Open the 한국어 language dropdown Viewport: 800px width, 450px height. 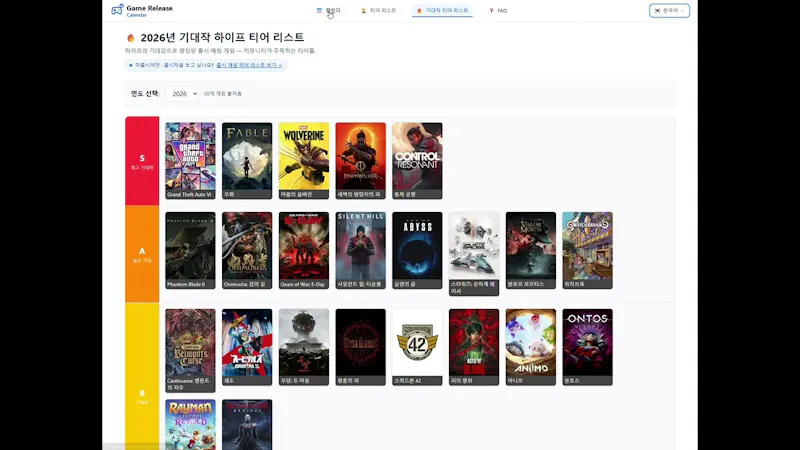click(x=669, y=10)
